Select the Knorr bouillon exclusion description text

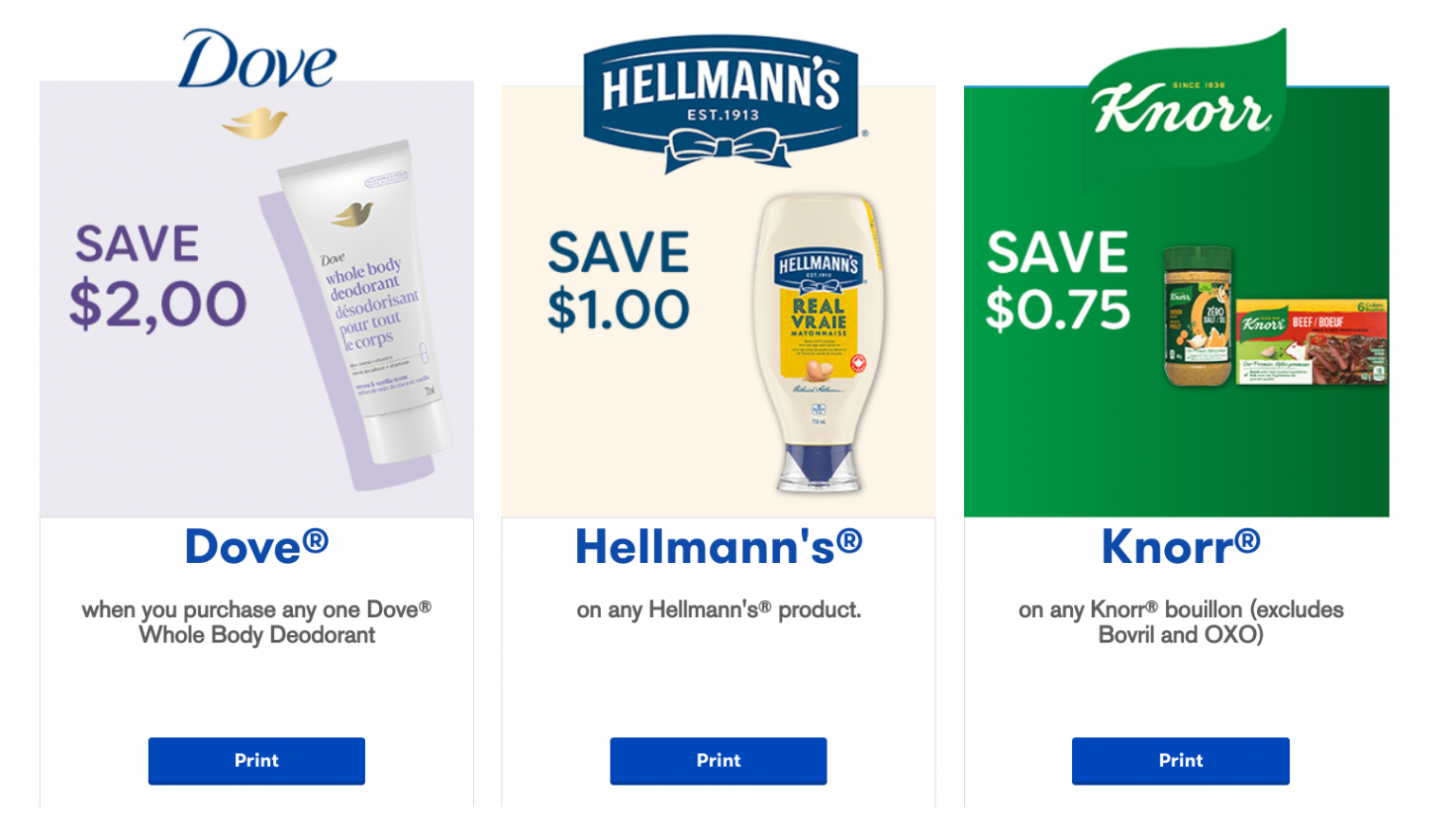[x=1180, y=623]
